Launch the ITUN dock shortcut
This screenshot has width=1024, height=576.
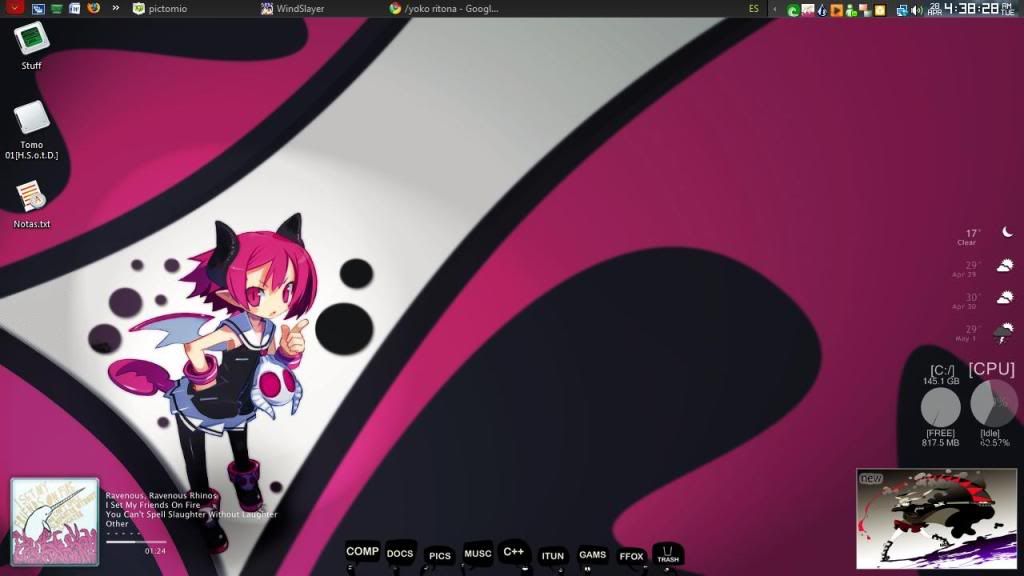pyautogui.click(x=552, y=556)
